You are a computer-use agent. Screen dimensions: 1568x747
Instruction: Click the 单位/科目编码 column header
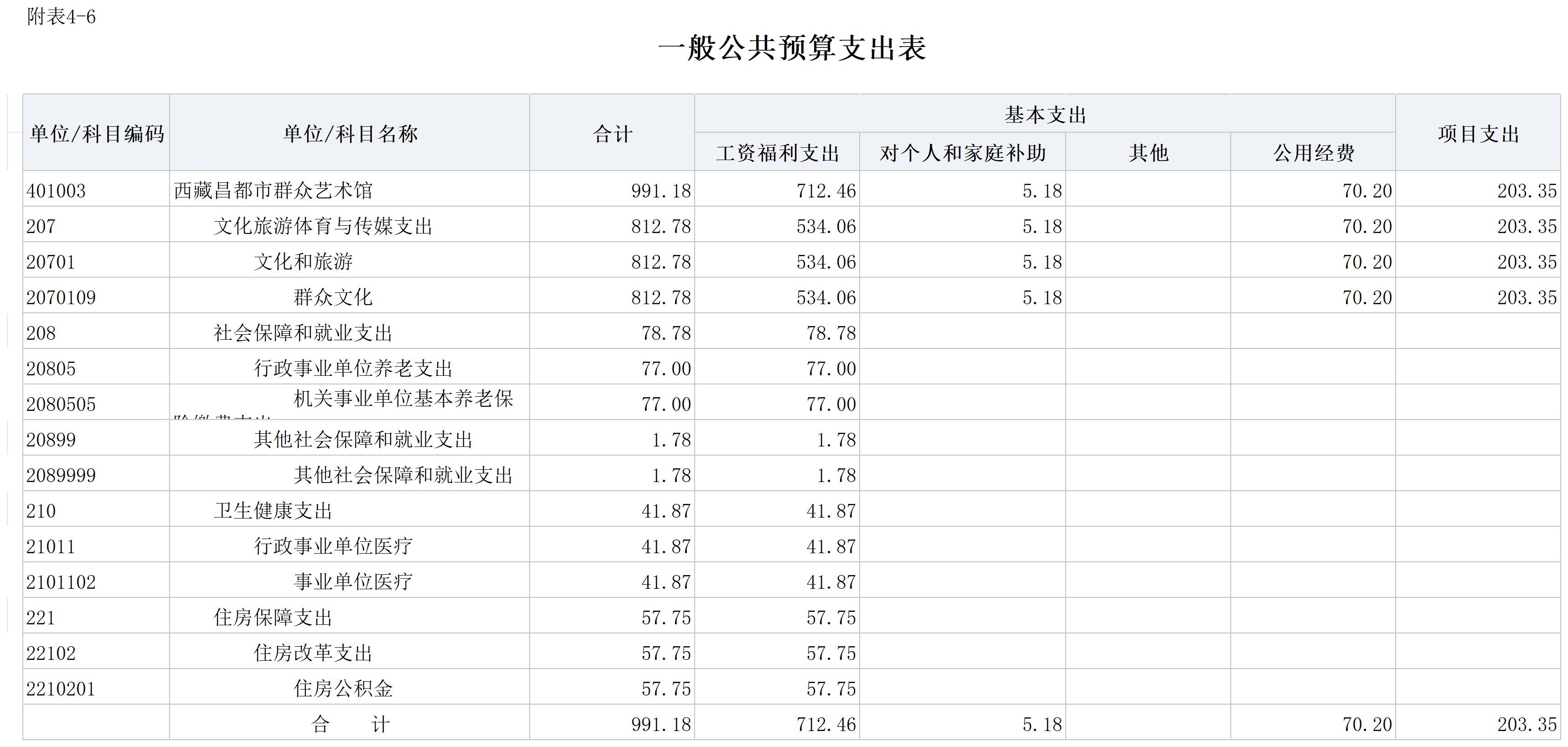[x=96, y=133]
